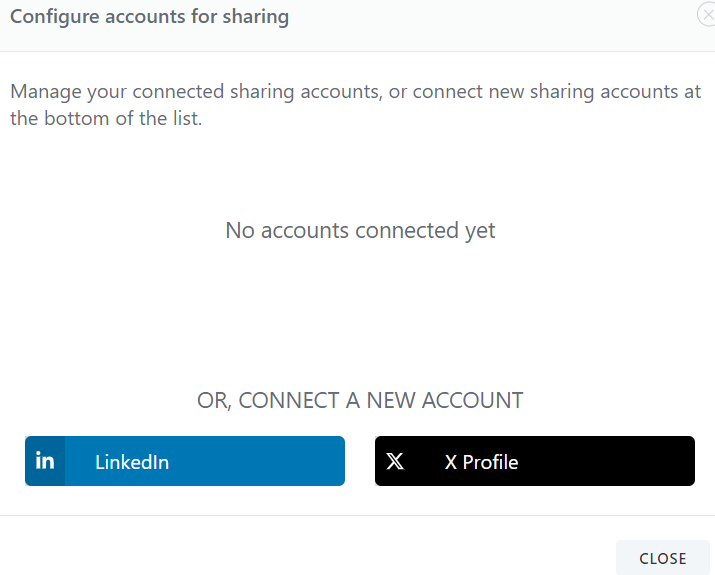Click the "No accounts connected yet" message
Viewport: 715px width, 575px height.
tap(360, 231)
